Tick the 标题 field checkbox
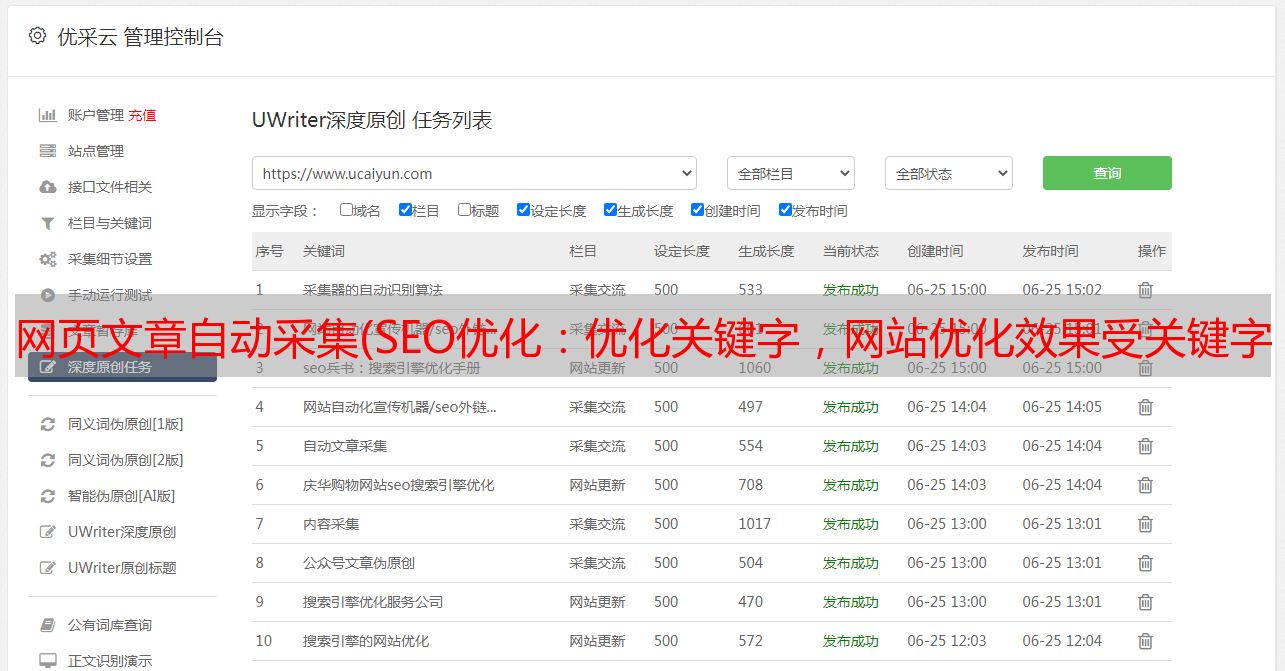The height and width of the screenshot is (671, 1285). tap(464, 210)
